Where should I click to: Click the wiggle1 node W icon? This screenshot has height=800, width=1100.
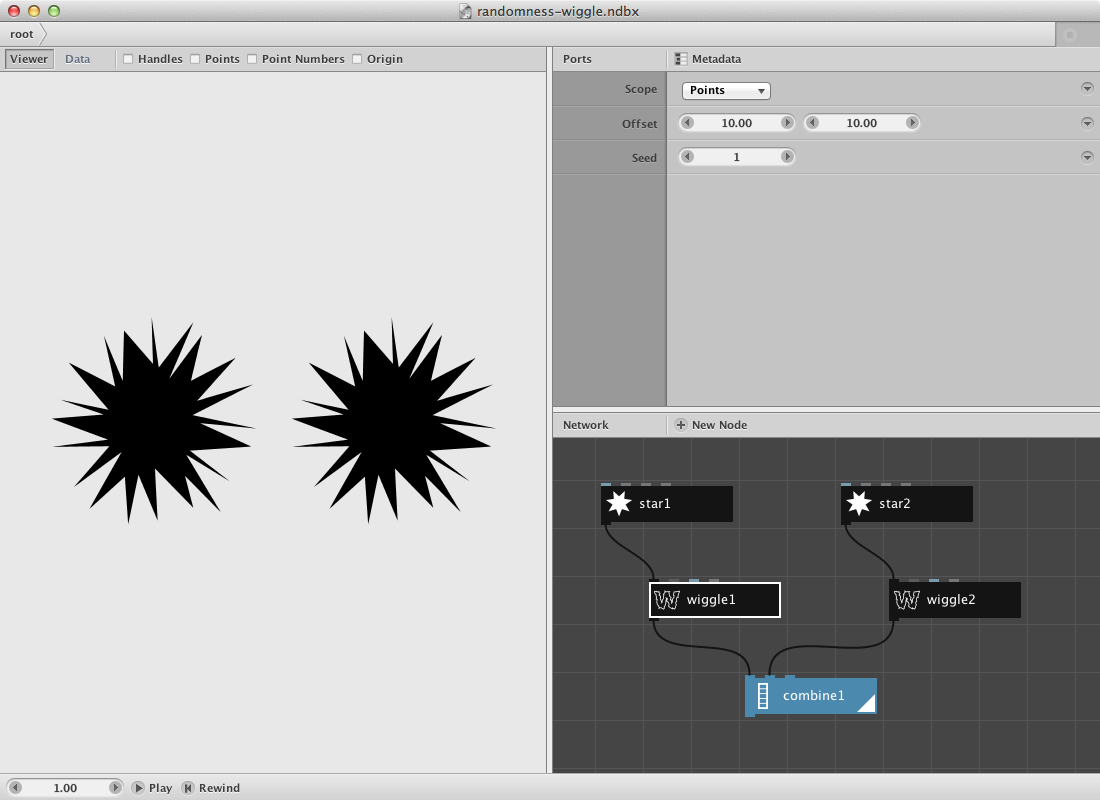[666, 599]
